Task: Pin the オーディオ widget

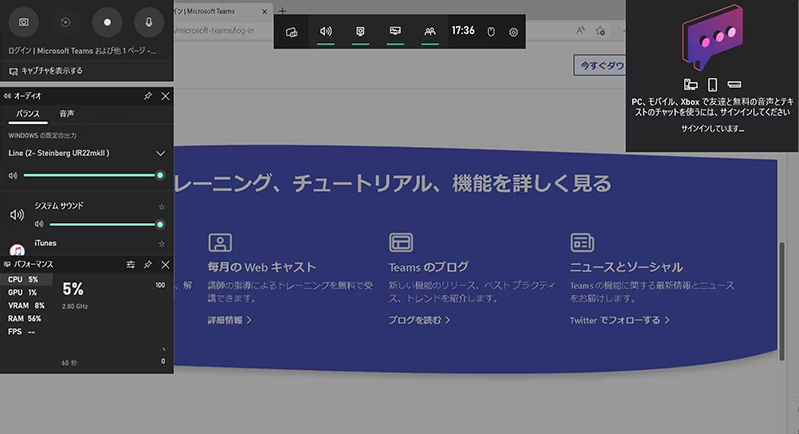Action: 148,96
